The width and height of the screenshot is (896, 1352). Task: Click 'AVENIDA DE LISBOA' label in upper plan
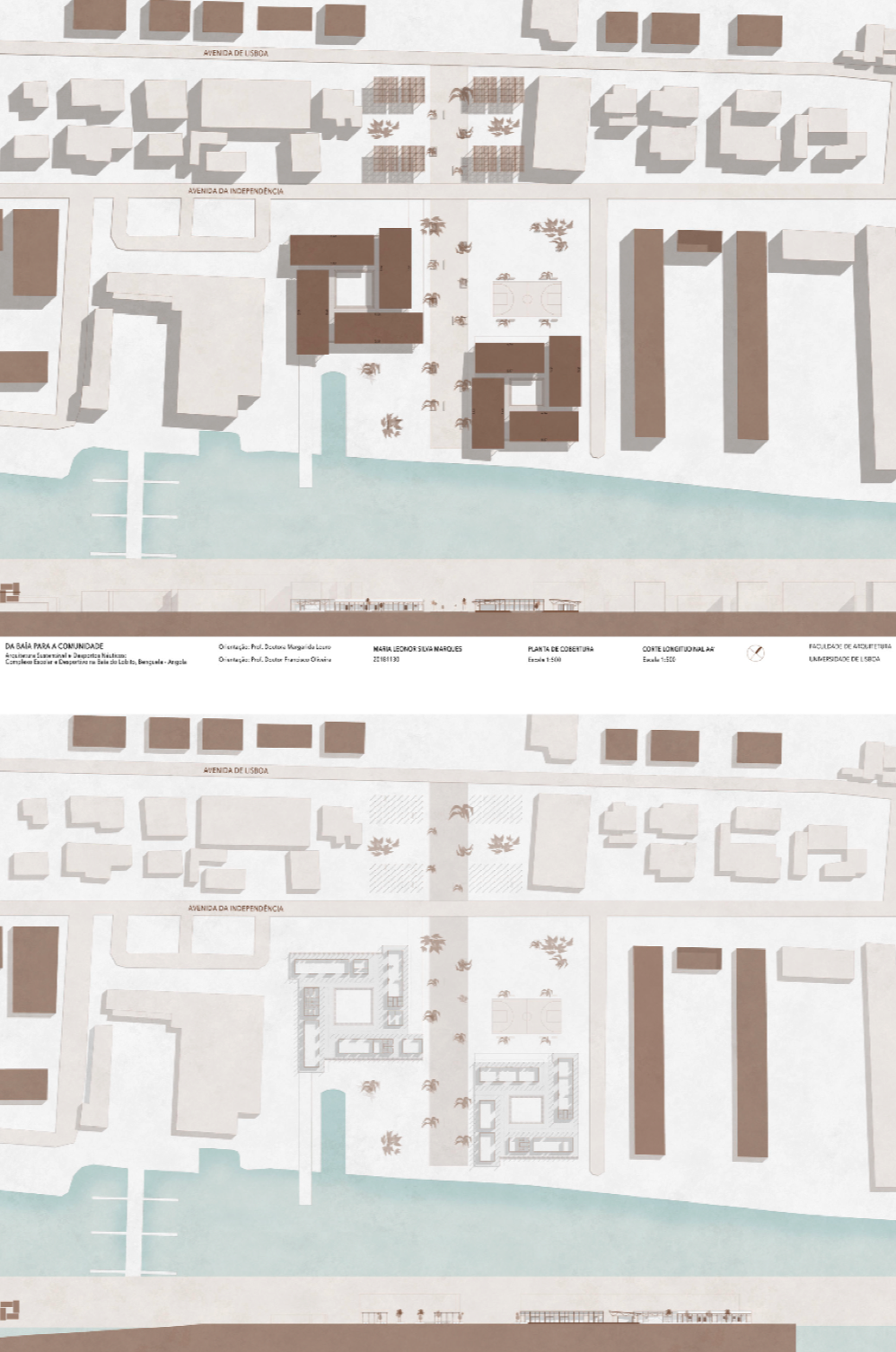click(x=235, y=54)
